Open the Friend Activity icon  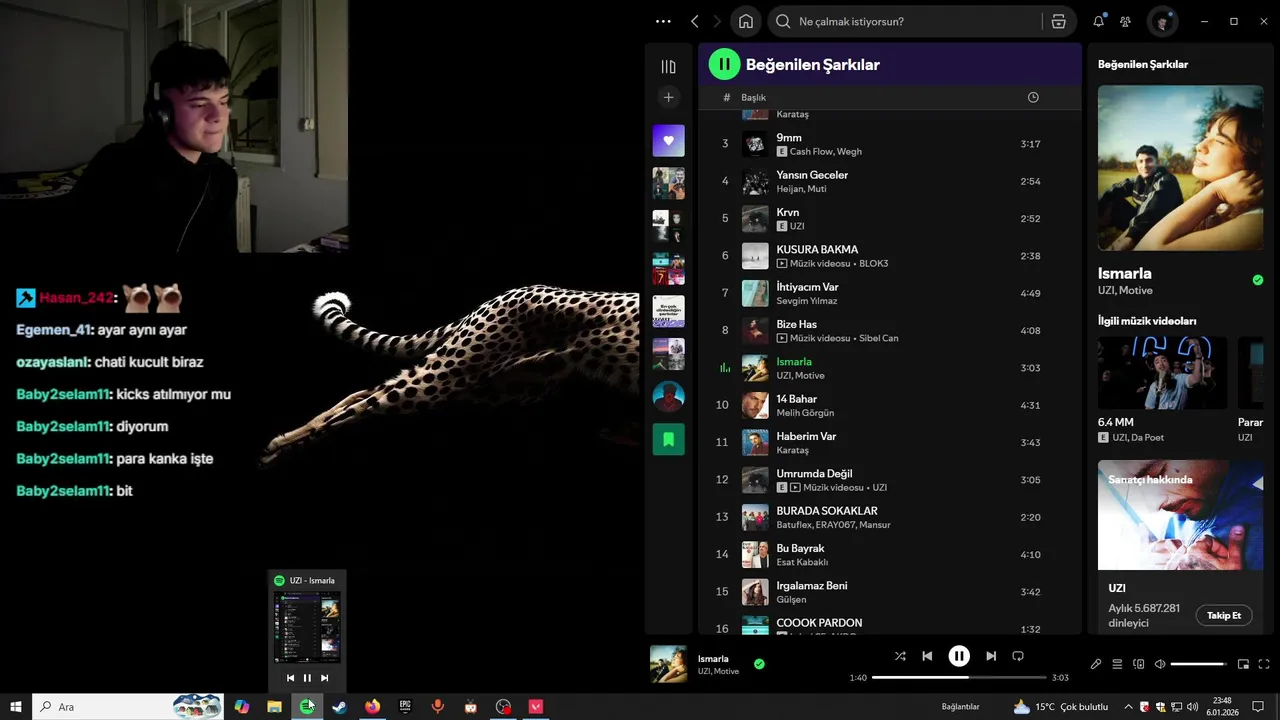tap(1126, 21)
